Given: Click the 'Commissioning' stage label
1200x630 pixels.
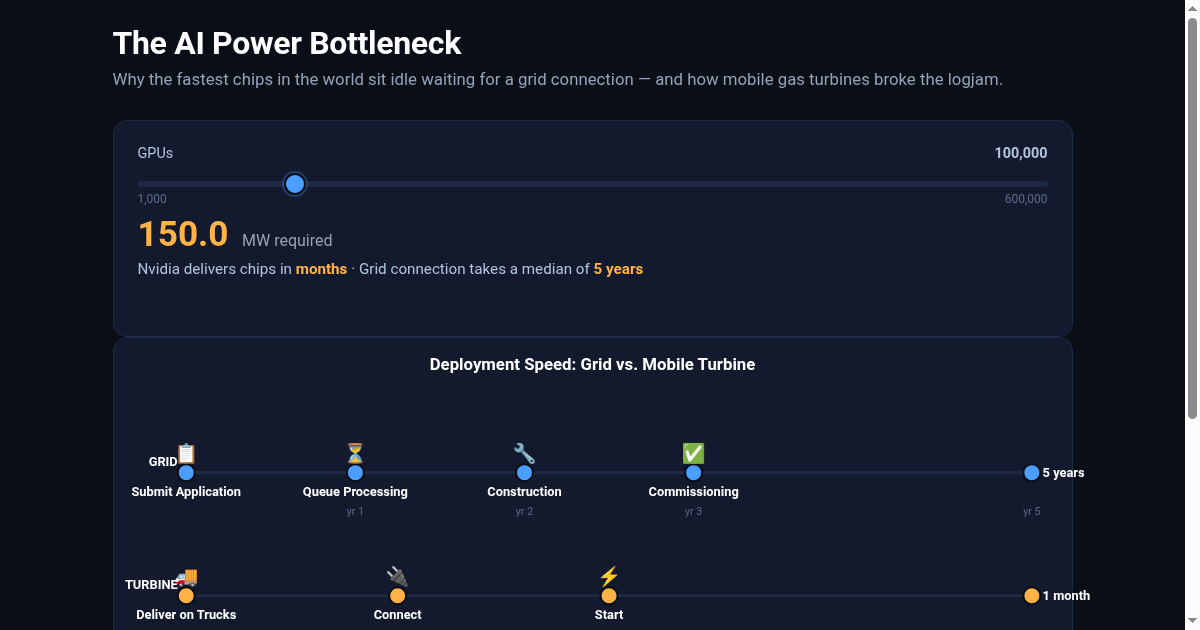Looking at the screenshot, I should pos(693,492).
